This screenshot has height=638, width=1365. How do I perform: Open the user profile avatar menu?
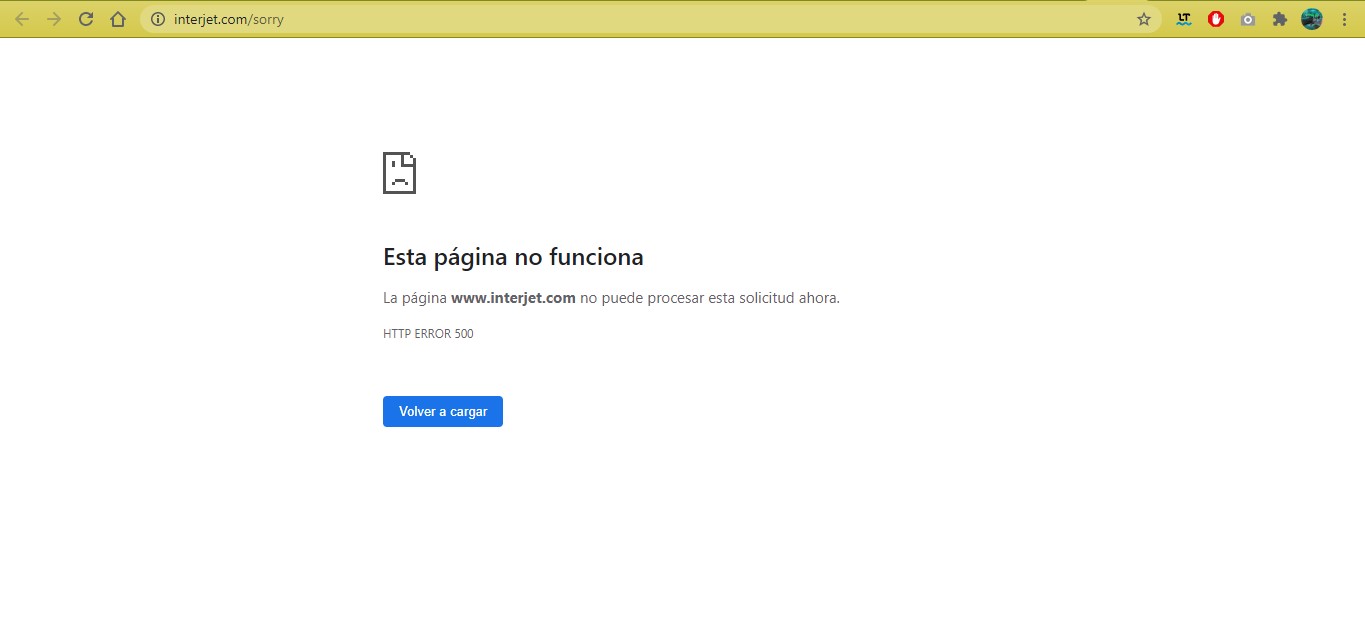[1311, 19]
